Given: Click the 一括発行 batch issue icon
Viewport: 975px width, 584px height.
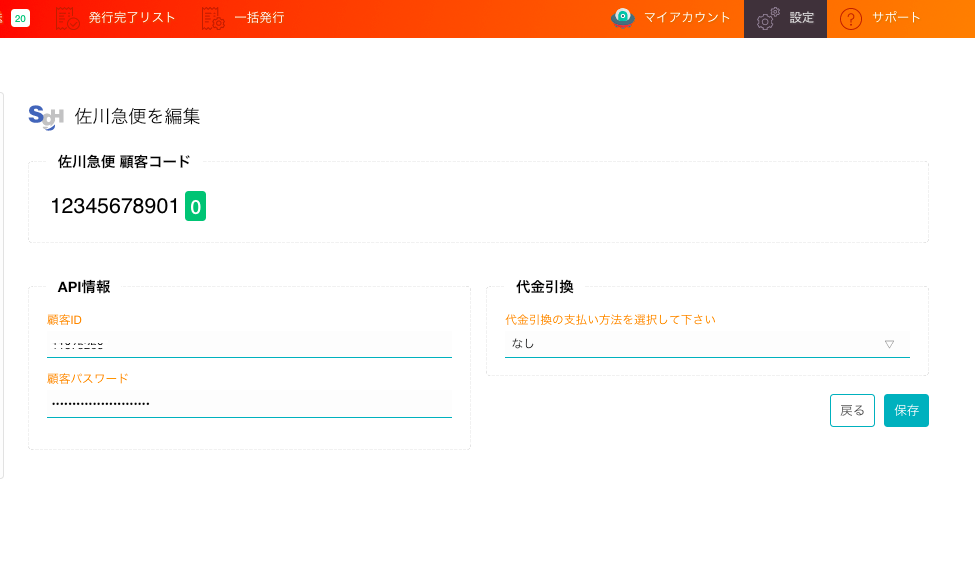Looking at the screenshot, I should (x=213, y=19).
